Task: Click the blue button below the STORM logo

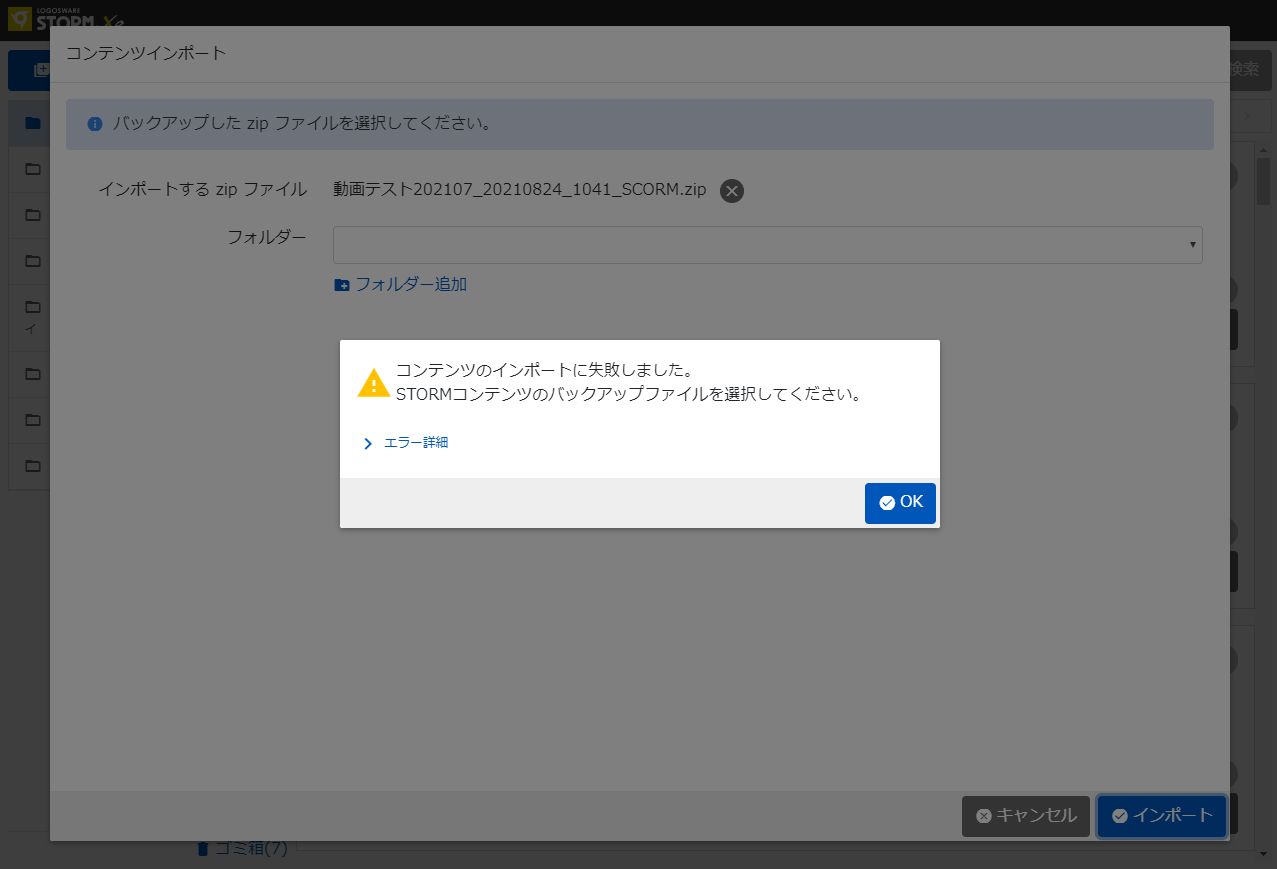Action: [29, 70]
